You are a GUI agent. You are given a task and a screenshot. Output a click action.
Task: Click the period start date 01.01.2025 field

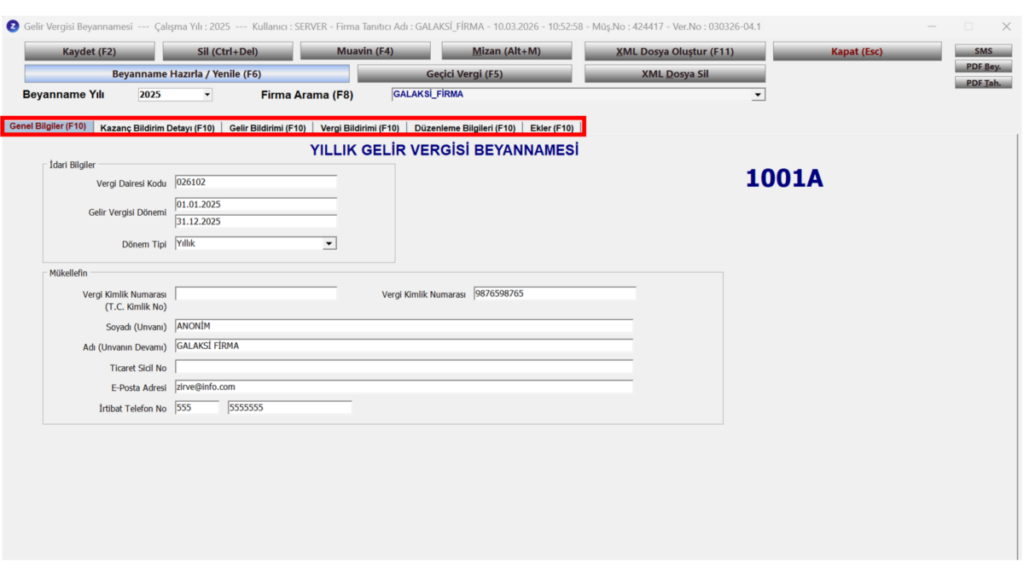tap(255, 204)
